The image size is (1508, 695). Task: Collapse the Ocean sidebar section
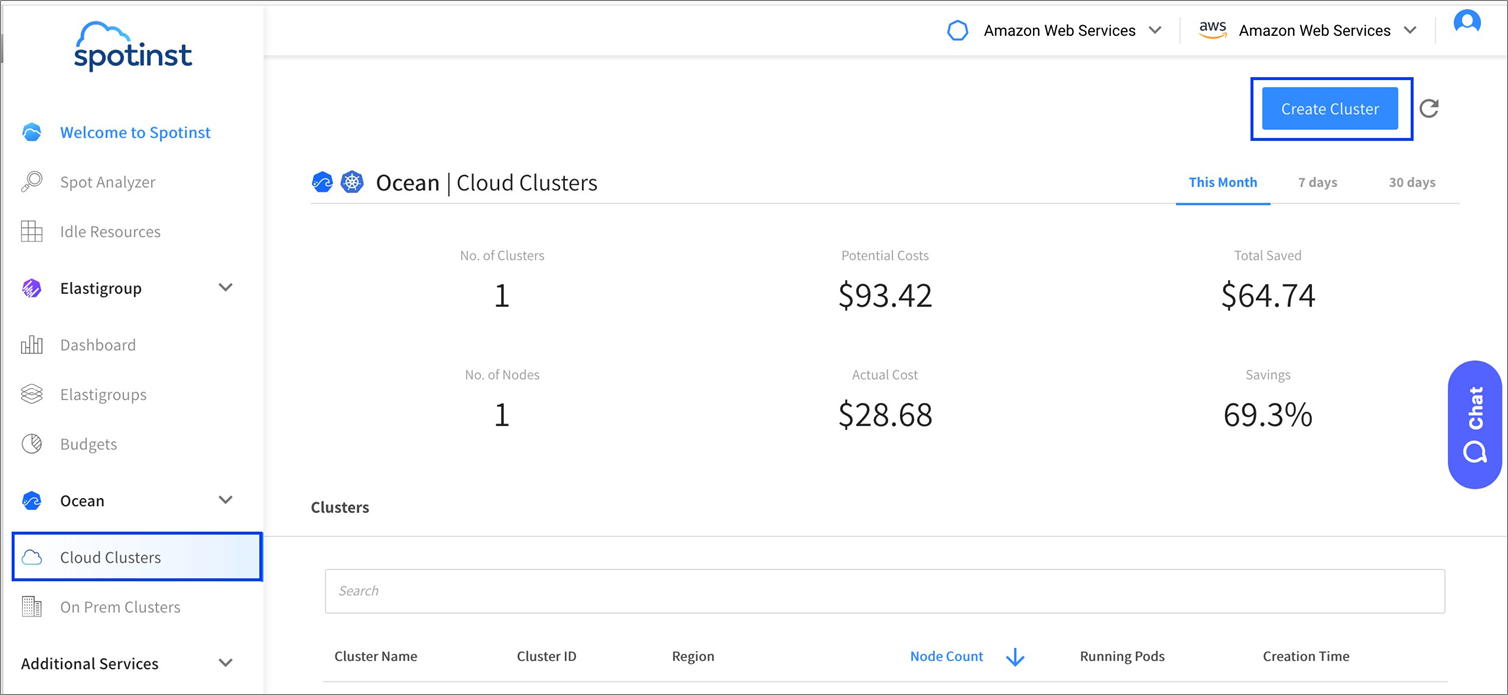point(226,500)
